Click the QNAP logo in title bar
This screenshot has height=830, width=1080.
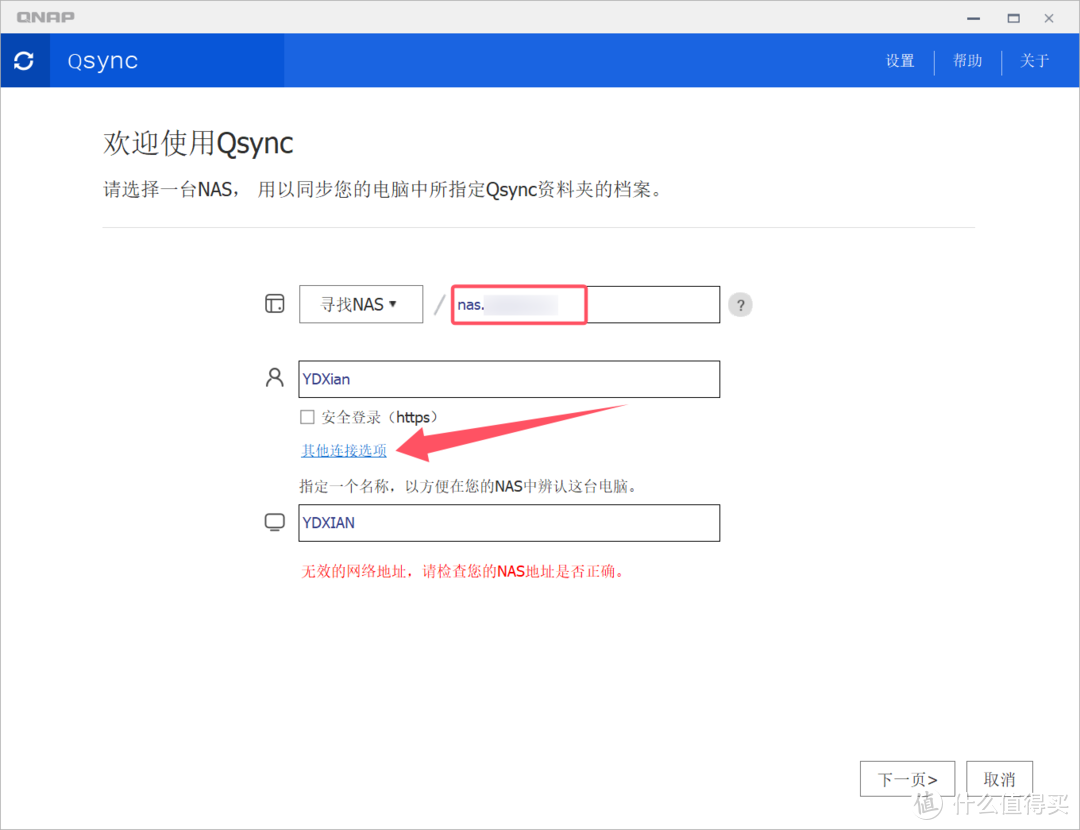coord(45,17)
